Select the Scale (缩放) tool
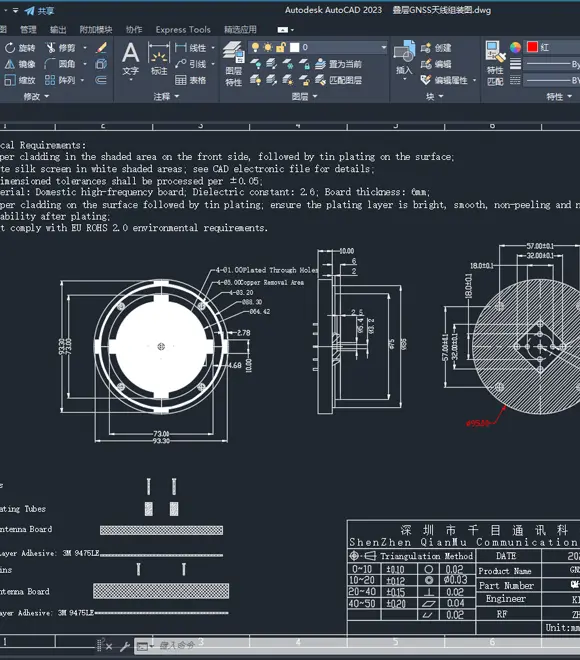 pos(19,80)
